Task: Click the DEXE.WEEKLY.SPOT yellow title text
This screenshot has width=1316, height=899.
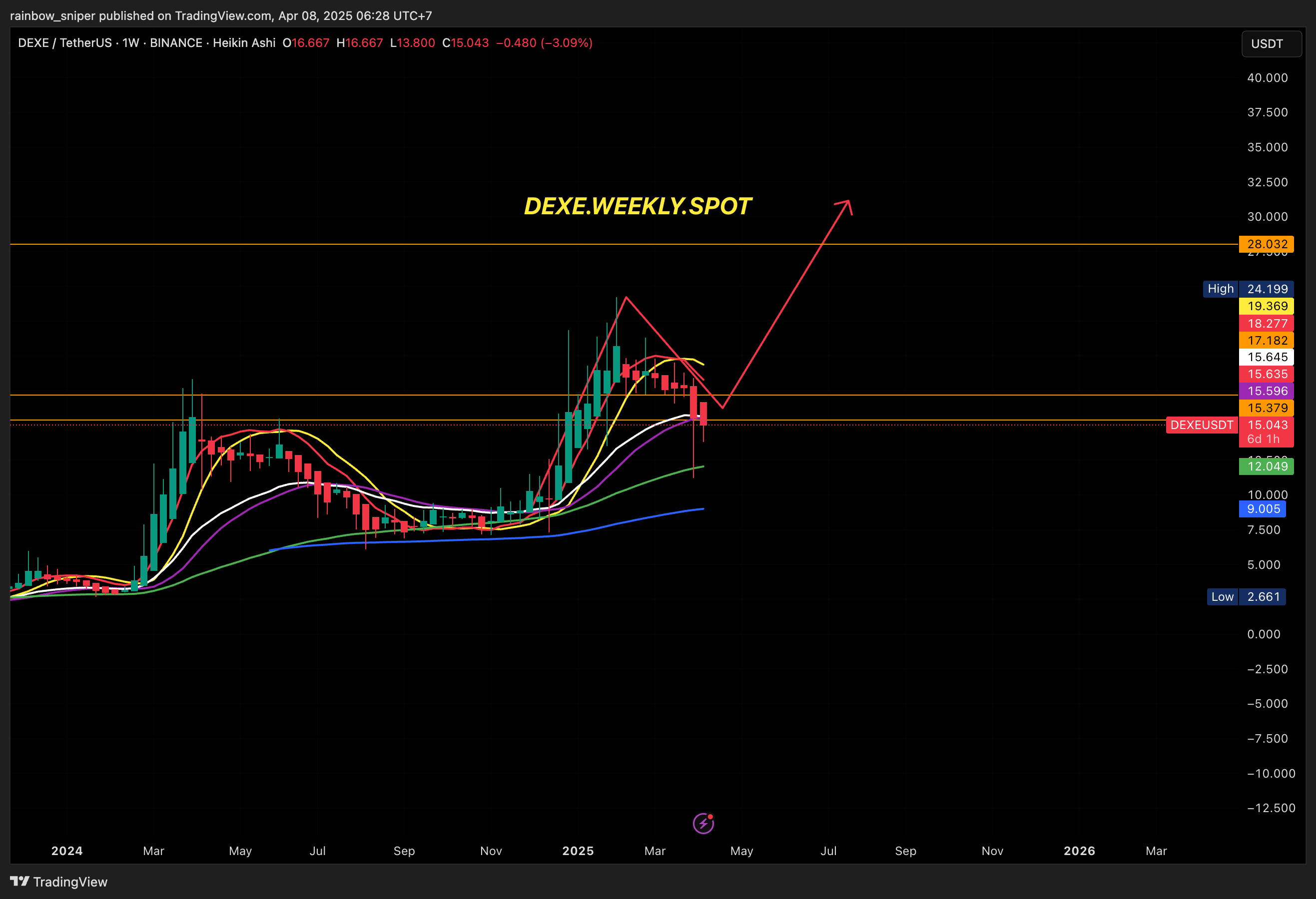Action: pyautogui.click(x=638, y=206)
